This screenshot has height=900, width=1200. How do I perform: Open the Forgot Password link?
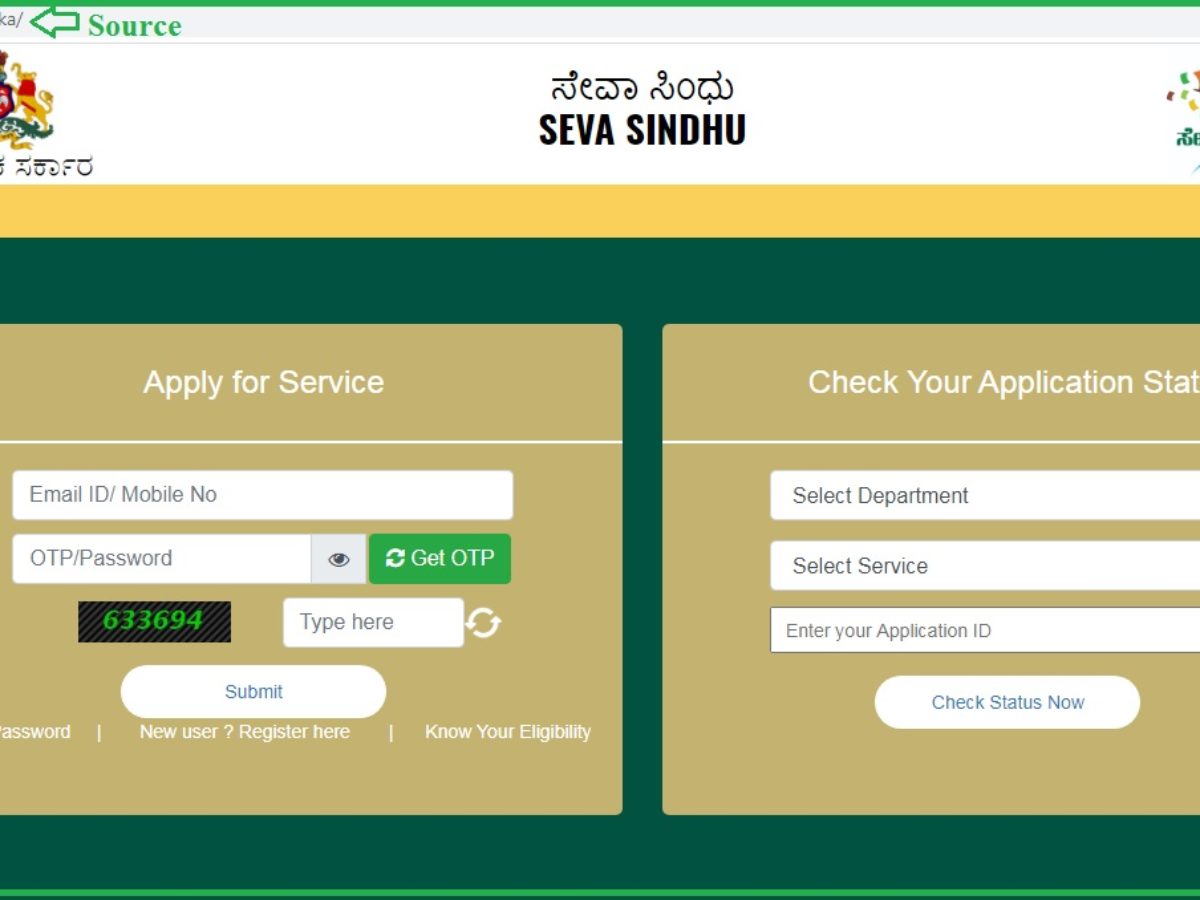34,732
